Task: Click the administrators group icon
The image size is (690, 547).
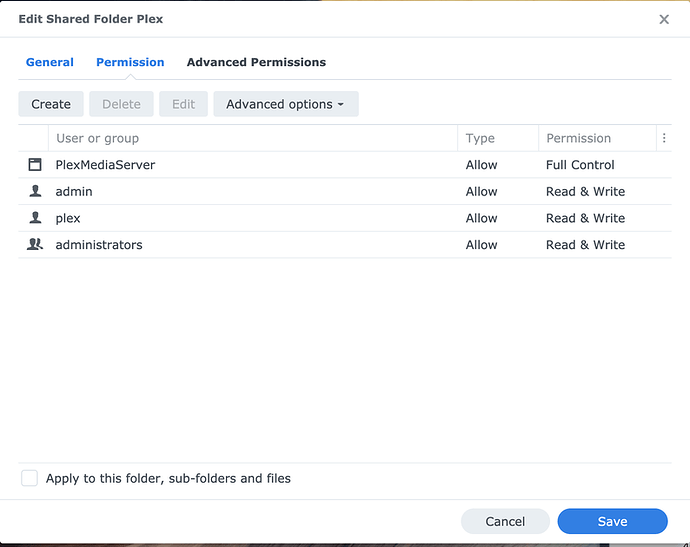Action: tap(35, 244)
